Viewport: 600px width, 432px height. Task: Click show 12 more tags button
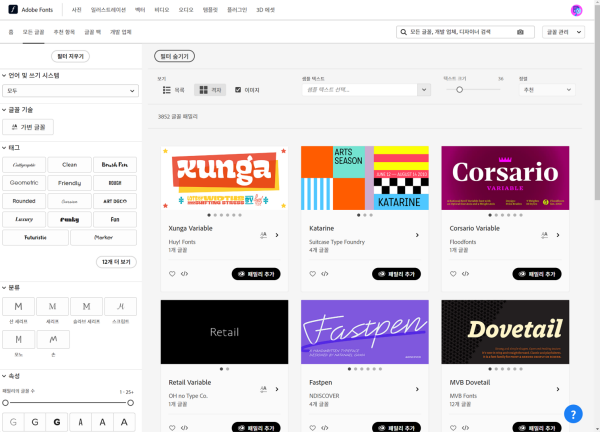click(x=116, y=262)
